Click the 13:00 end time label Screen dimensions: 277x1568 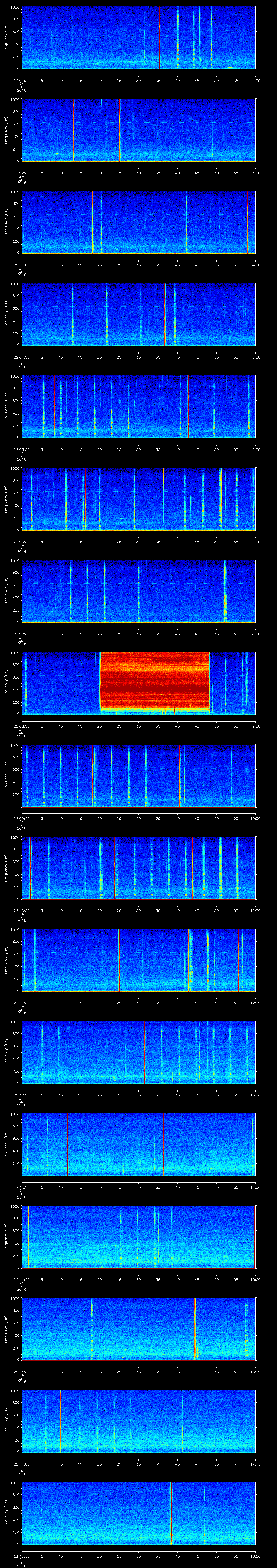[x=255, y=1095]
